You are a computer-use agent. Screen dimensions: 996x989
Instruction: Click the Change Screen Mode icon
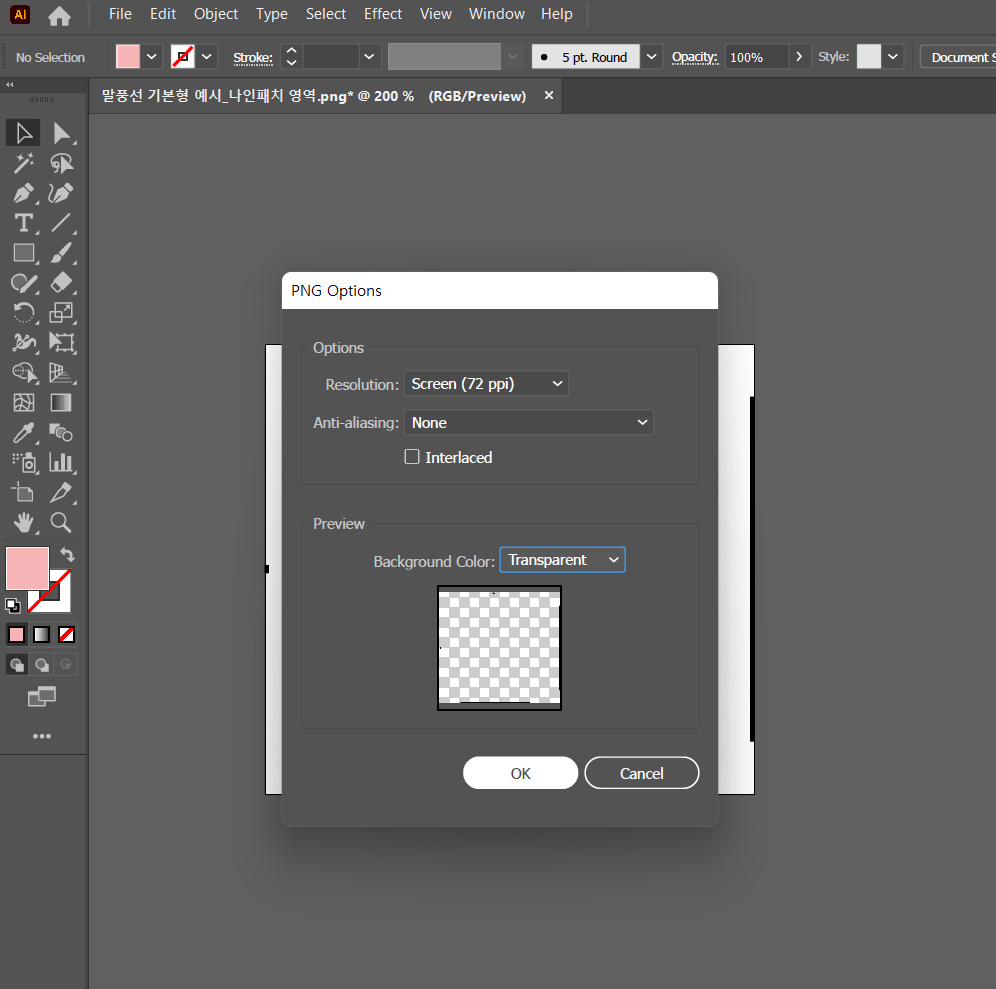42,697
